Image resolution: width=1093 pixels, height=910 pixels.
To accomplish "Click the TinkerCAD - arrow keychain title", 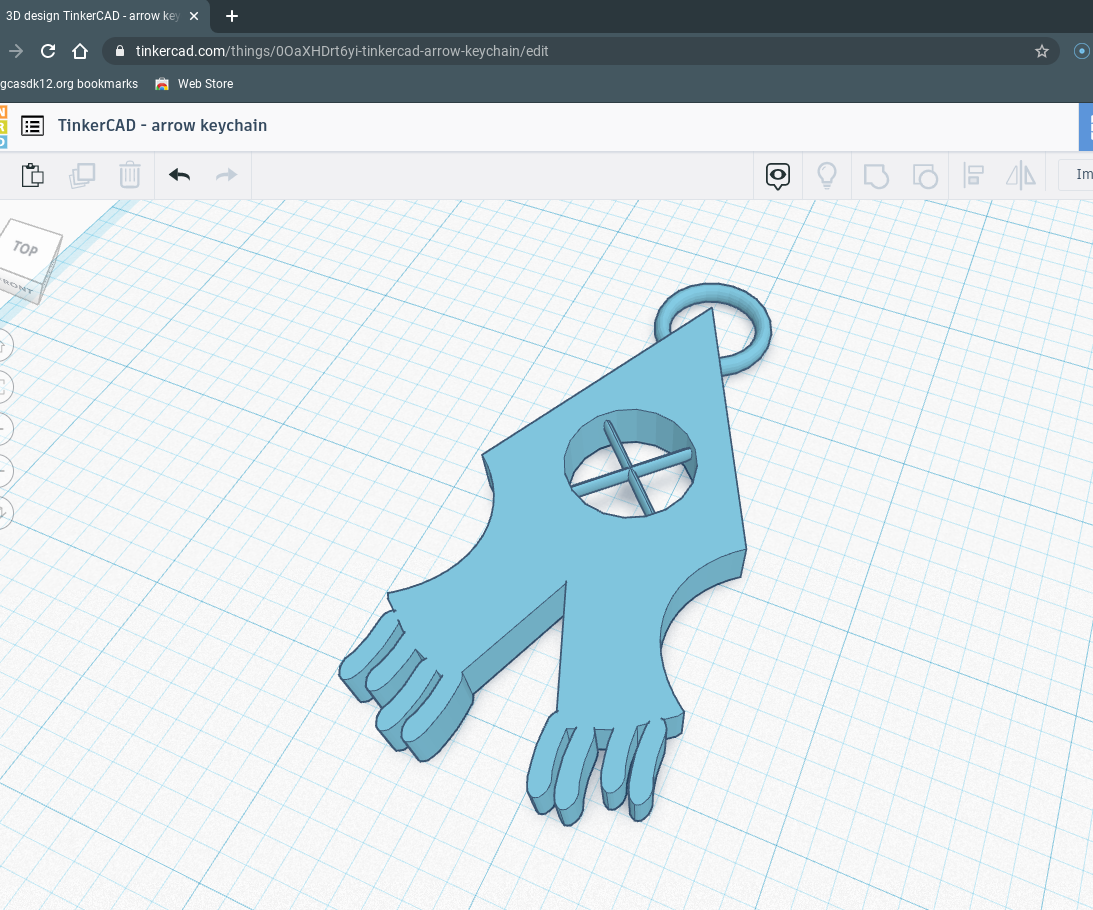I will click(162, 125).
